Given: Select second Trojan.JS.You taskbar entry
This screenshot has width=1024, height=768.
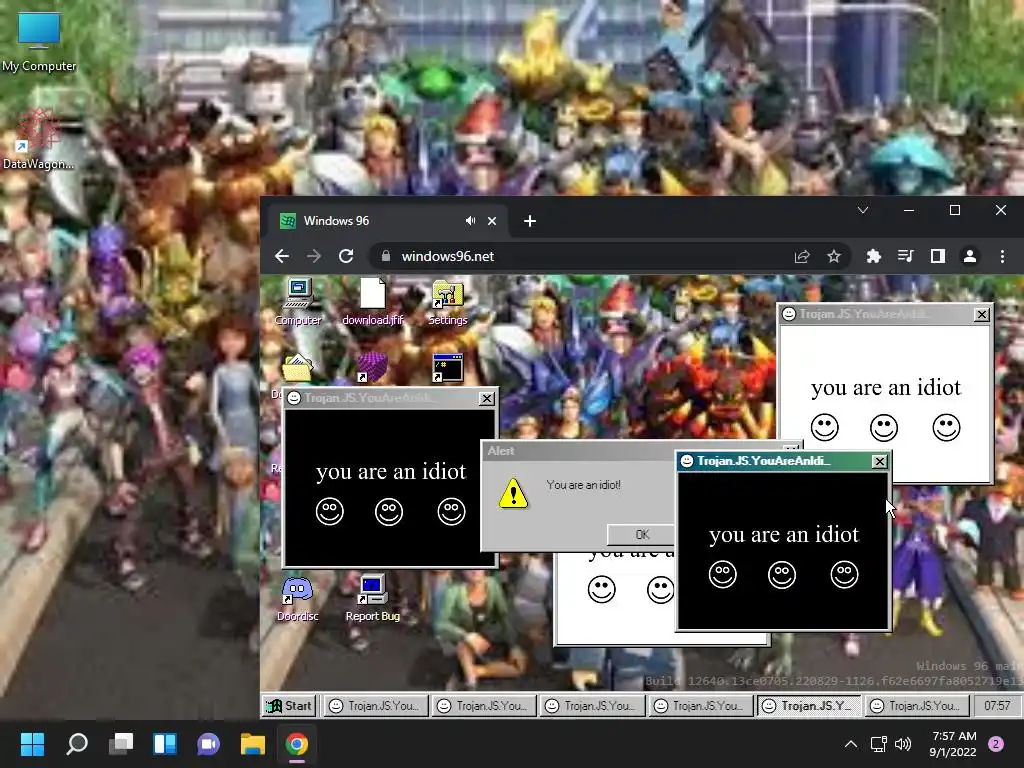Looking at the screenshot, I should click(484, 706).
